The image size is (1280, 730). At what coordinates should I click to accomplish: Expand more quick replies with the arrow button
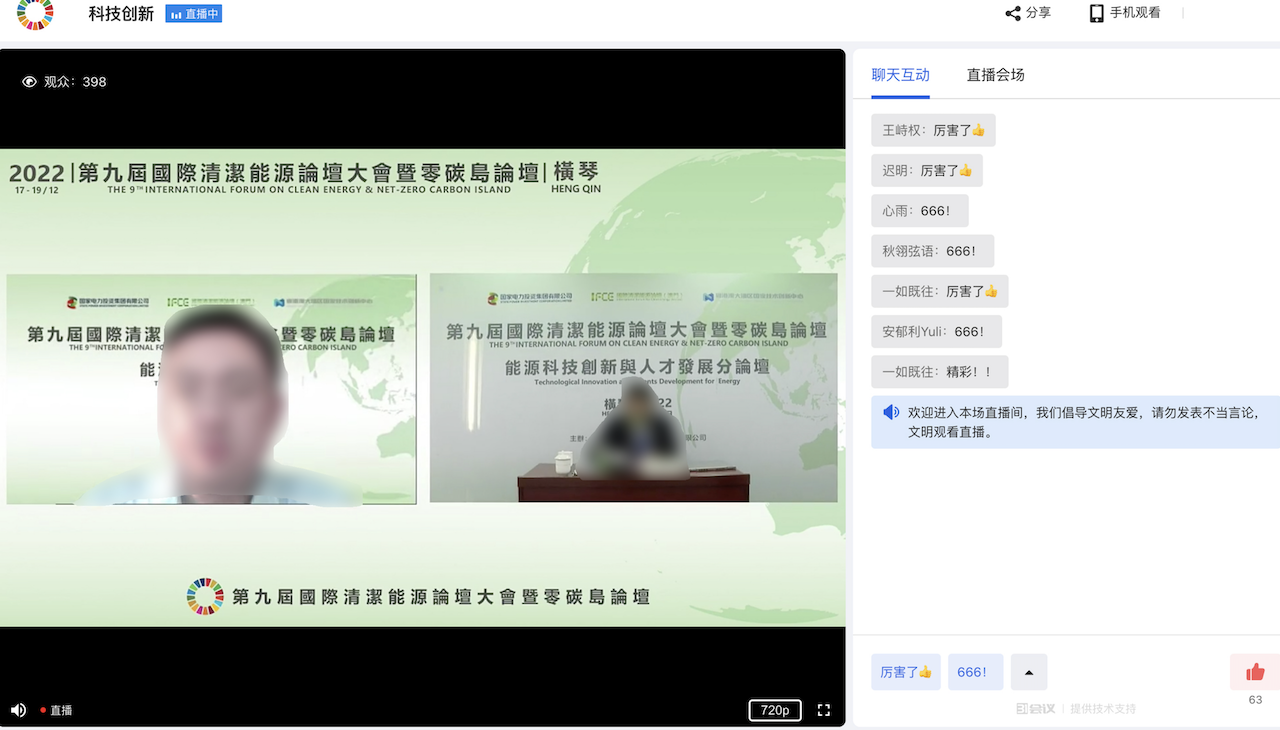point(1029,672)
